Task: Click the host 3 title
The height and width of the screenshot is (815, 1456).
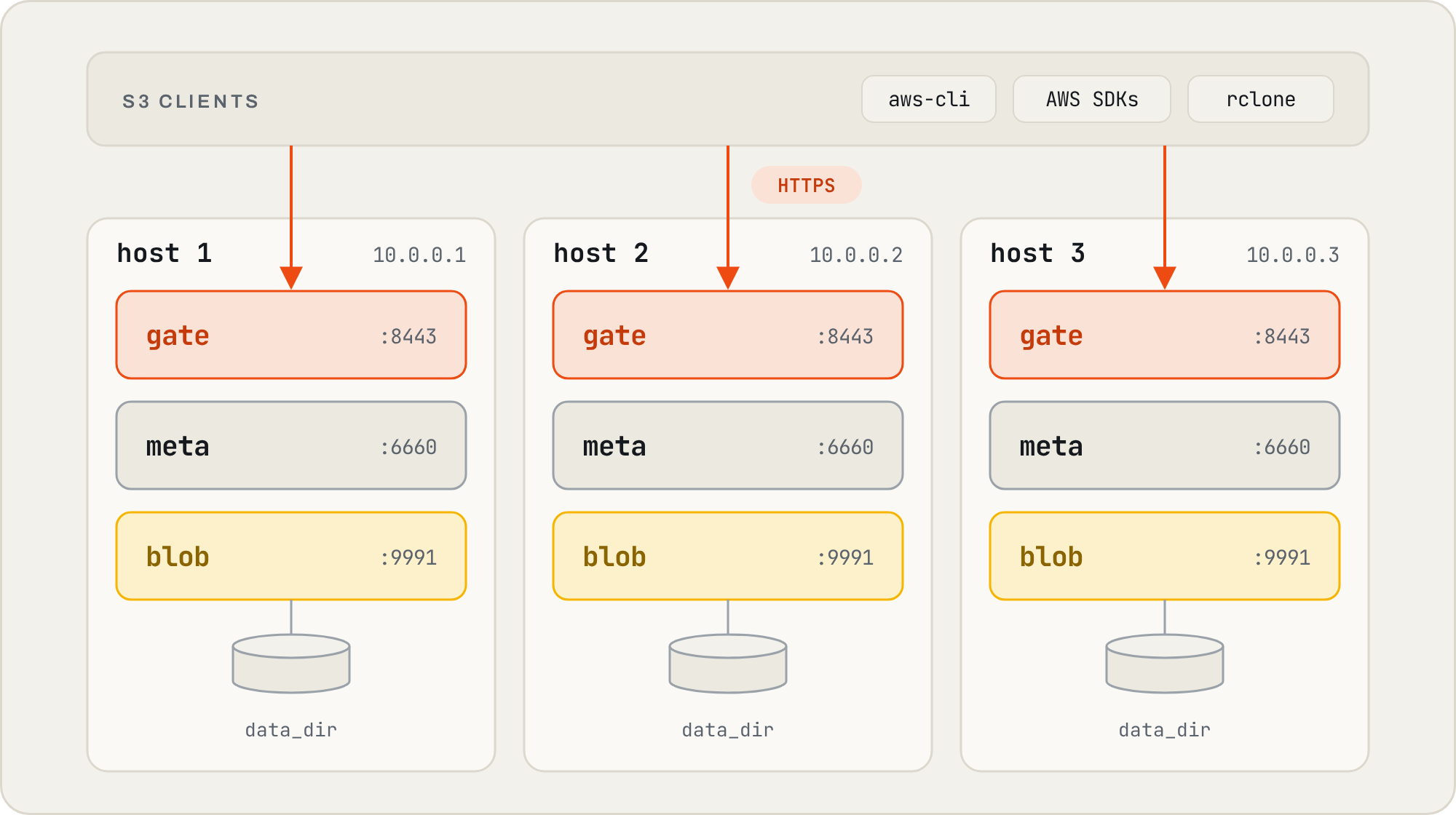Action: tap(1038, 253)
